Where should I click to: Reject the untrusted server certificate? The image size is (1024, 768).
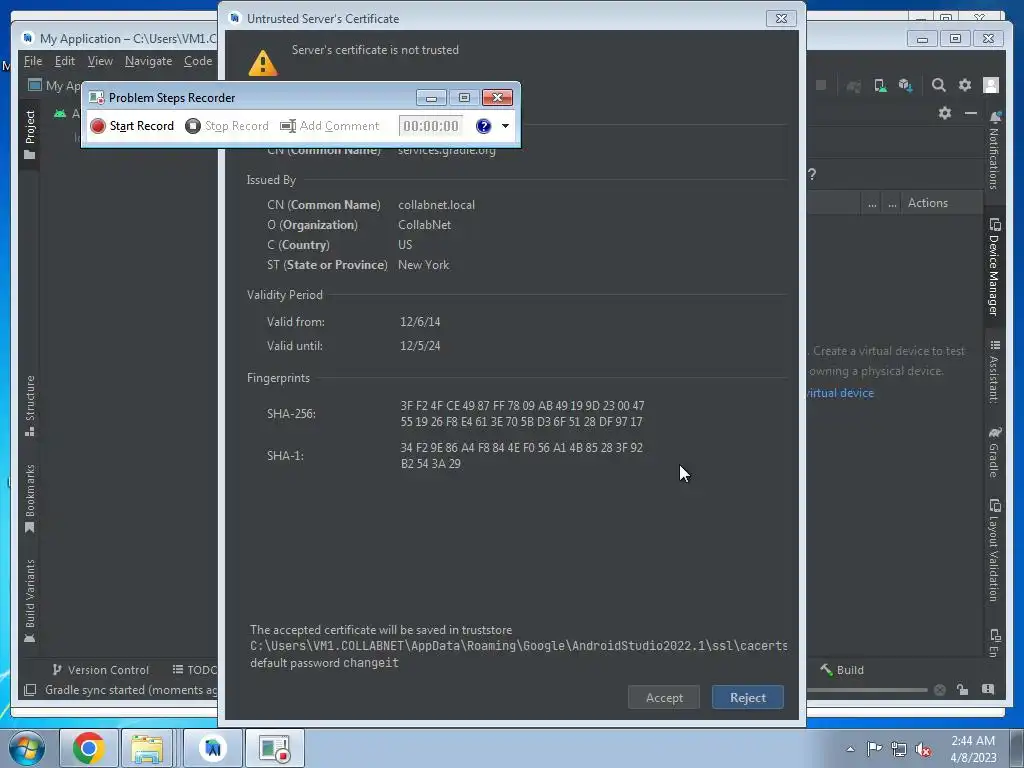coord(748,697)
